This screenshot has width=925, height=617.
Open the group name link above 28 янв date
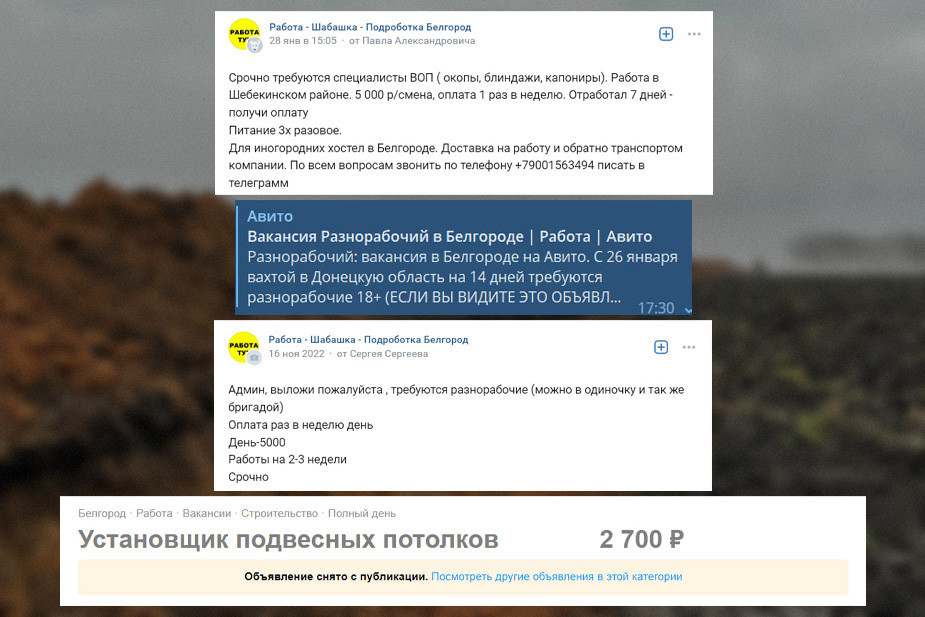(370, 27)
